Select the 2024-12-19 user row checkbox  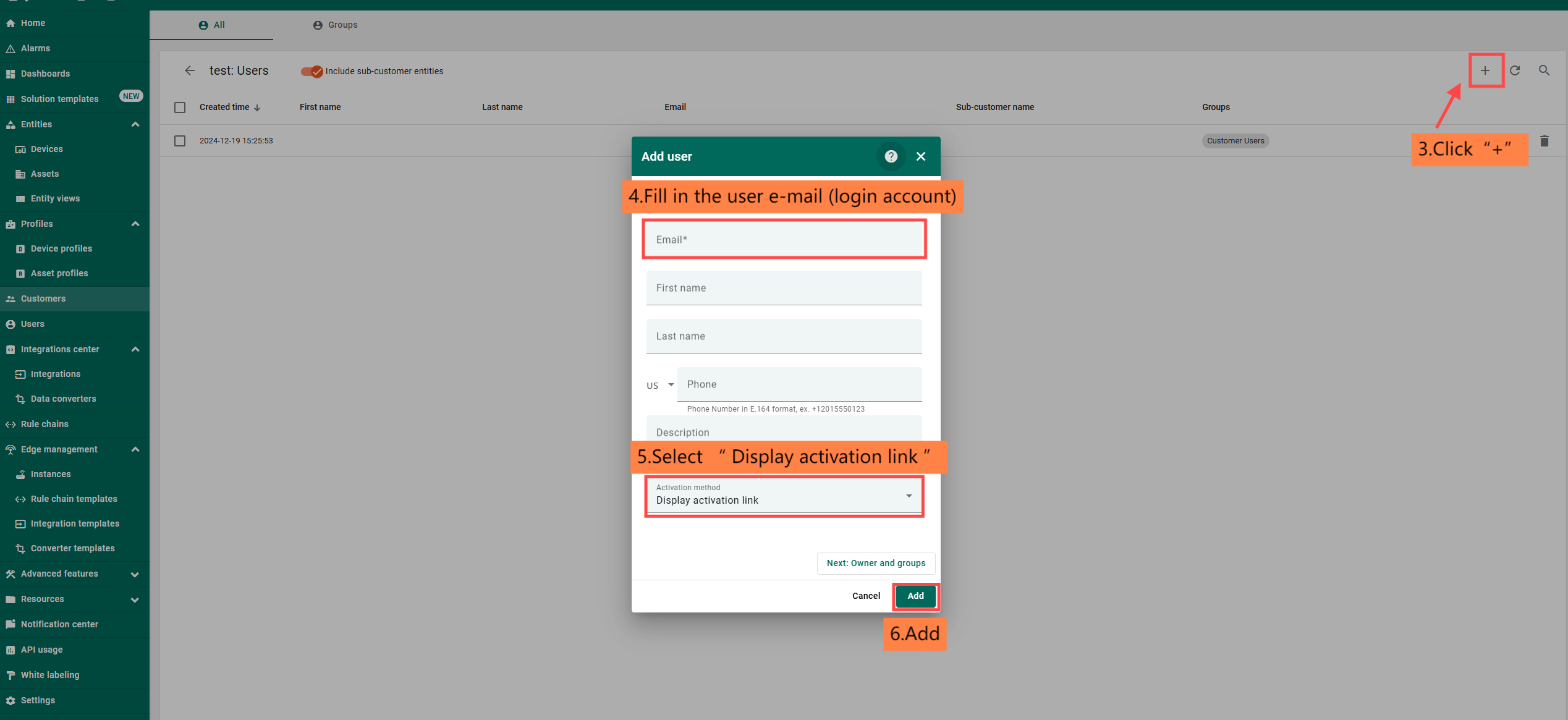click(x=180, y=141)
